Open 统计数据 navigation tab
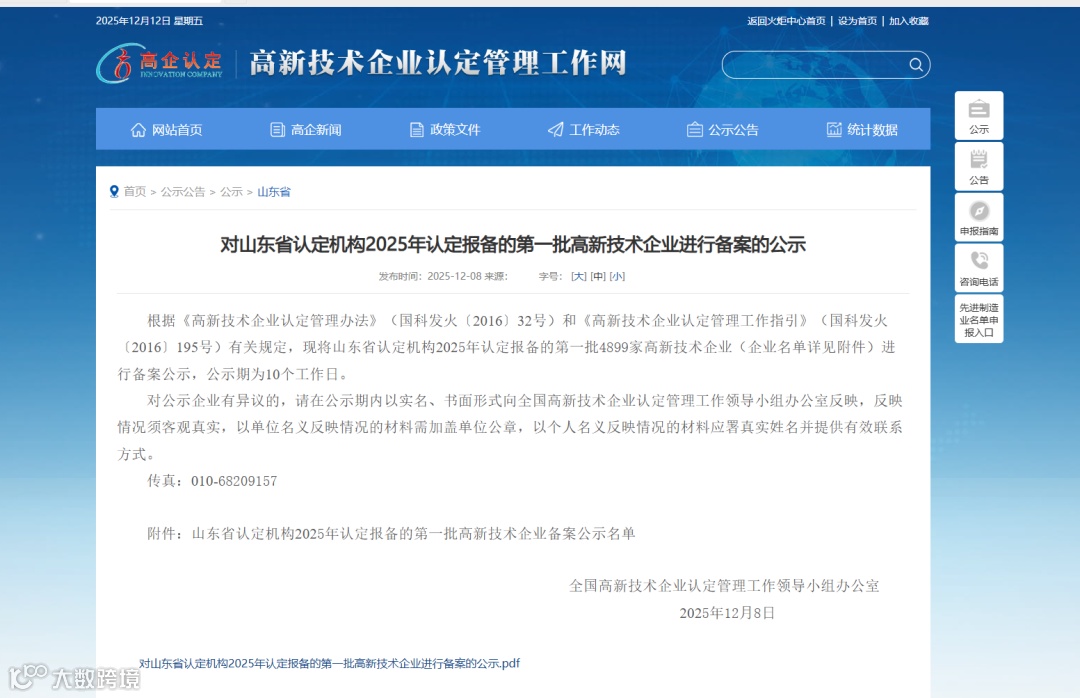This screenshot has width=1080, height=698. (862, 130)
